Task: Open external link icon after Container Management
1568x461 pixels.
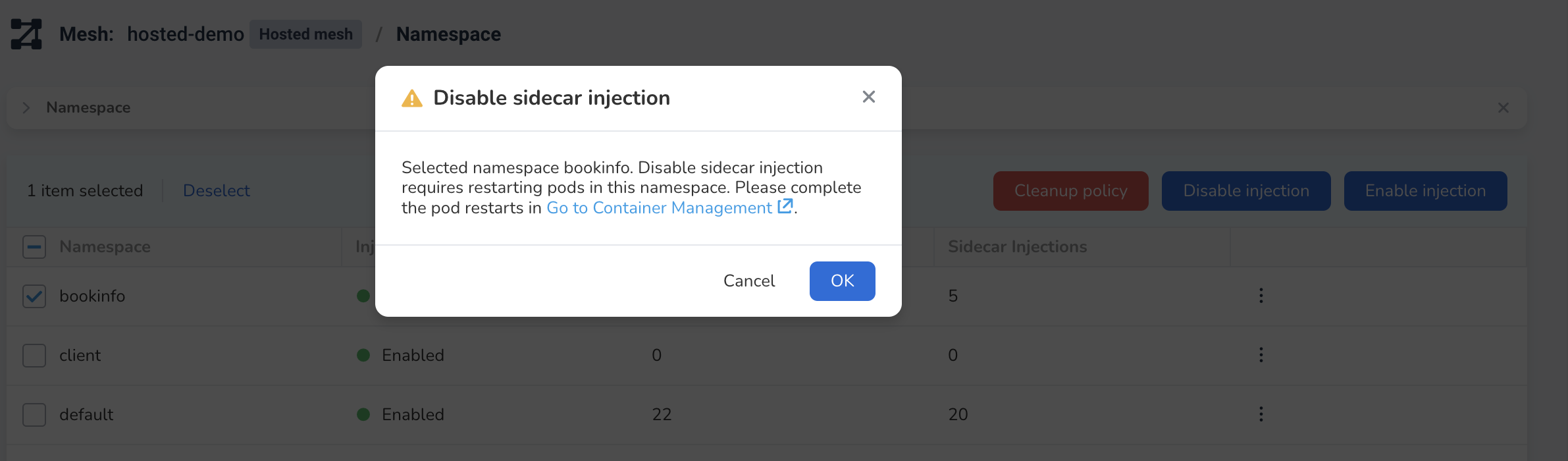Action: pos(785,206)
